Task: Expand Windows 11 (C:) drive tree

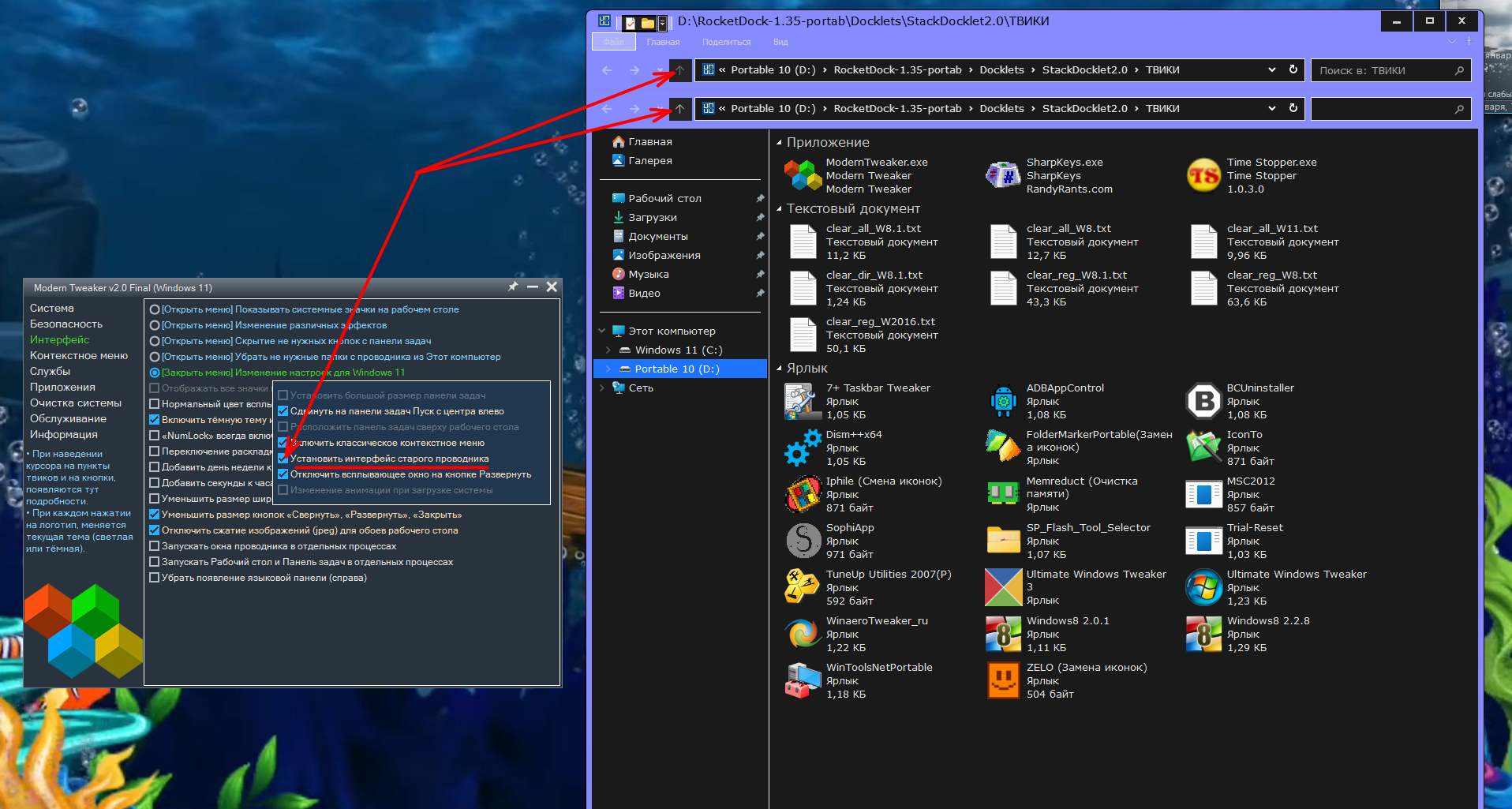Action: [x=608, y=350]
